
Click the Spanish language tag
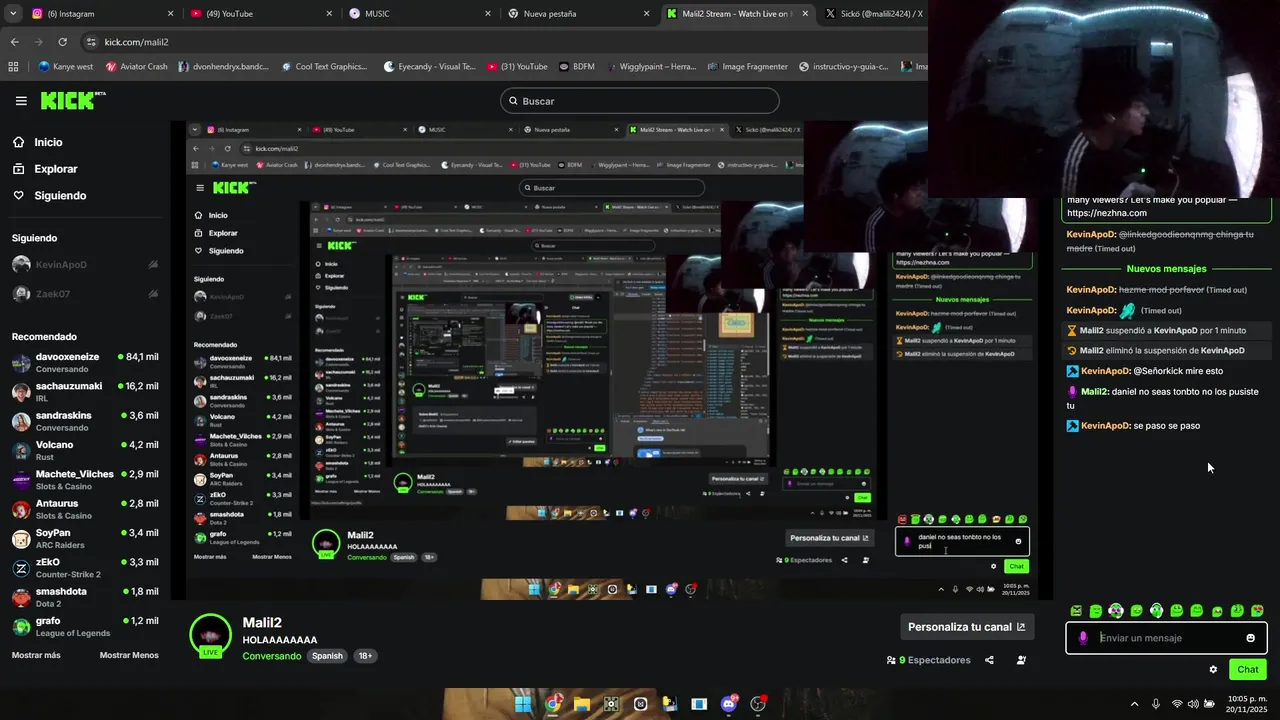click(x=326, y=656)
